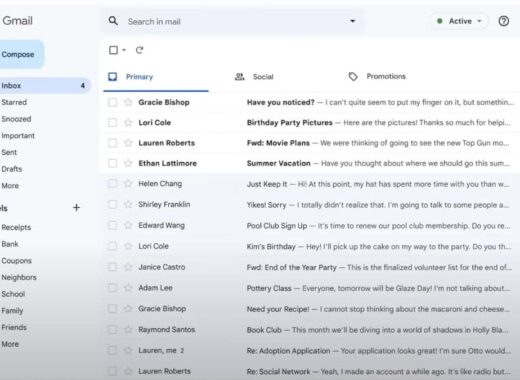Open the select-all dropdown arrow

(x=124, y=50)
